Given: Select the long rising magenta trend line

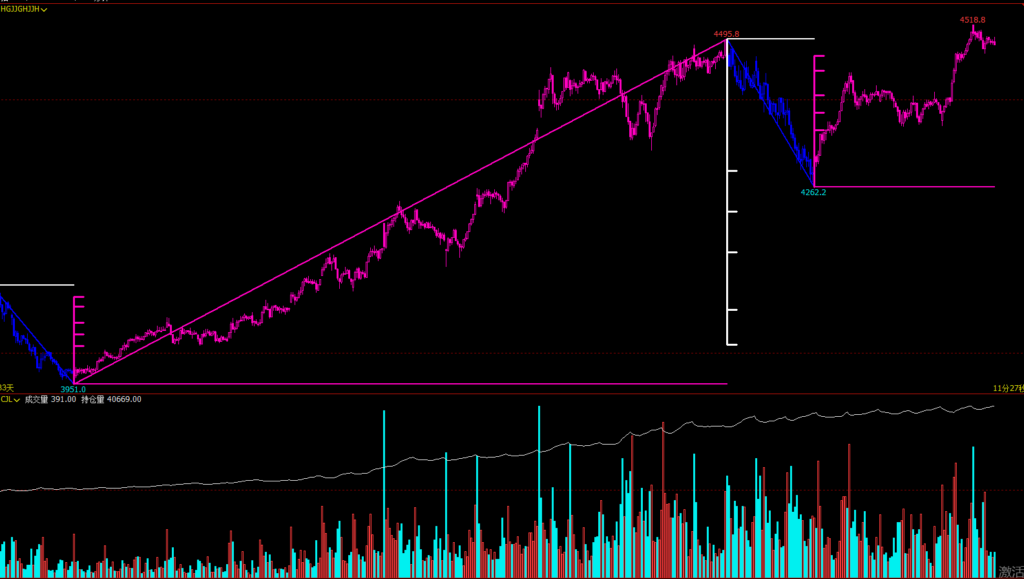Looking at the screenshot, I should coord(400,211).
